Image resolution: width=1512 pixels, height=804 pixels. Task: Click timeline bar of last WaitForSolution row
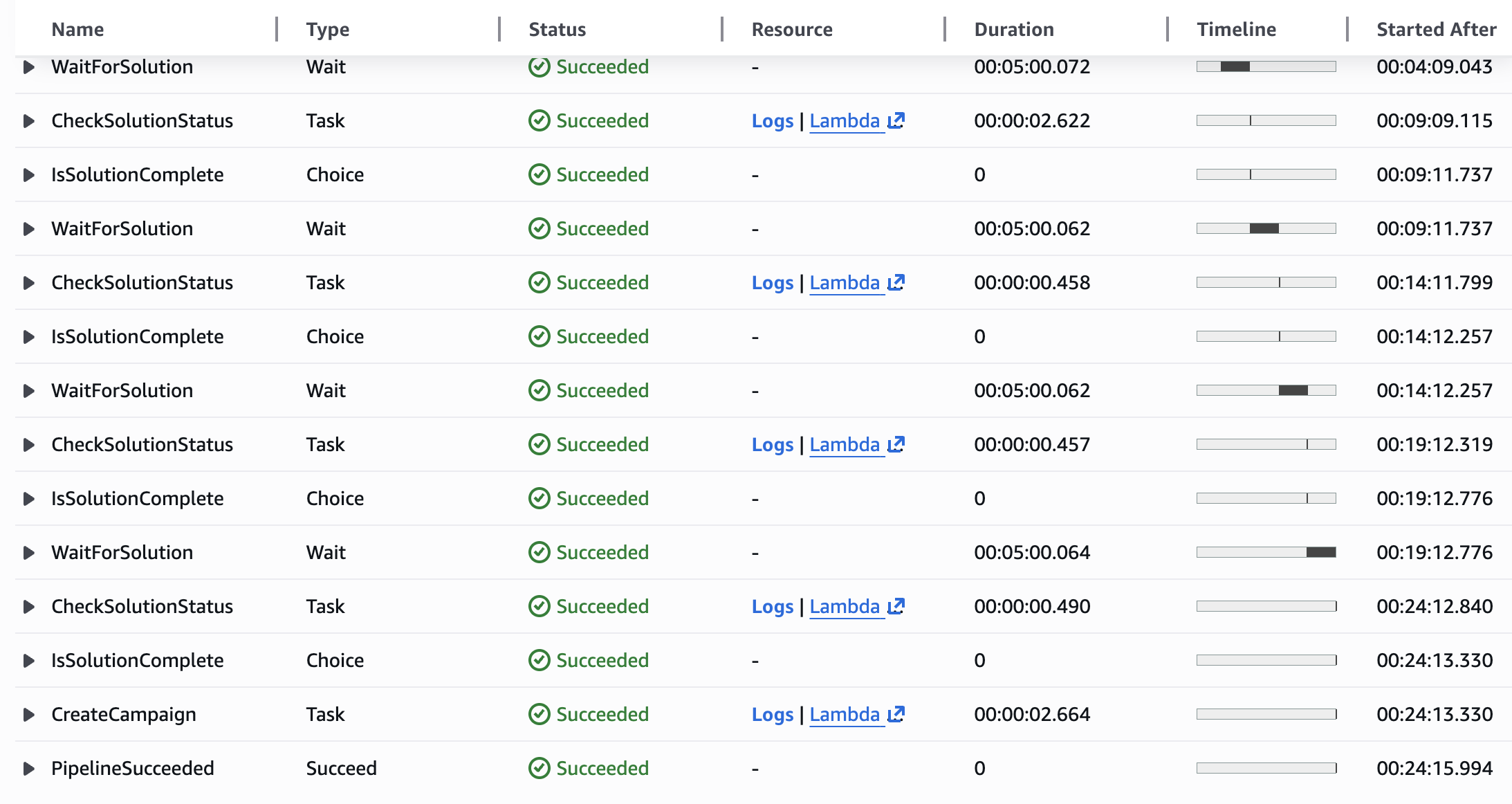[x=1320, y=552]
